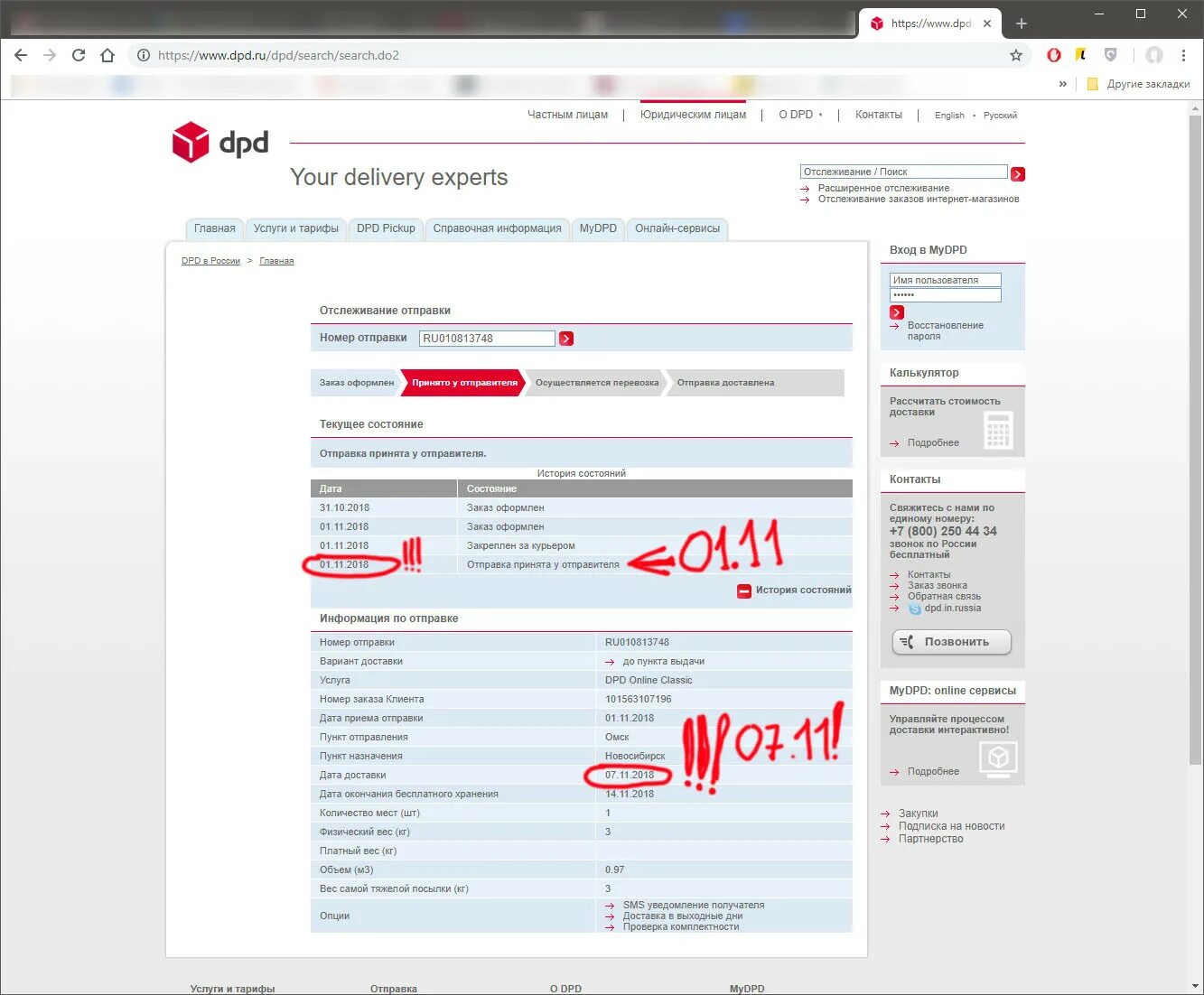Open Отслеживание заказов интернет-магазинов link
This screenshot has height=995, width=1204.
[919, 199]
